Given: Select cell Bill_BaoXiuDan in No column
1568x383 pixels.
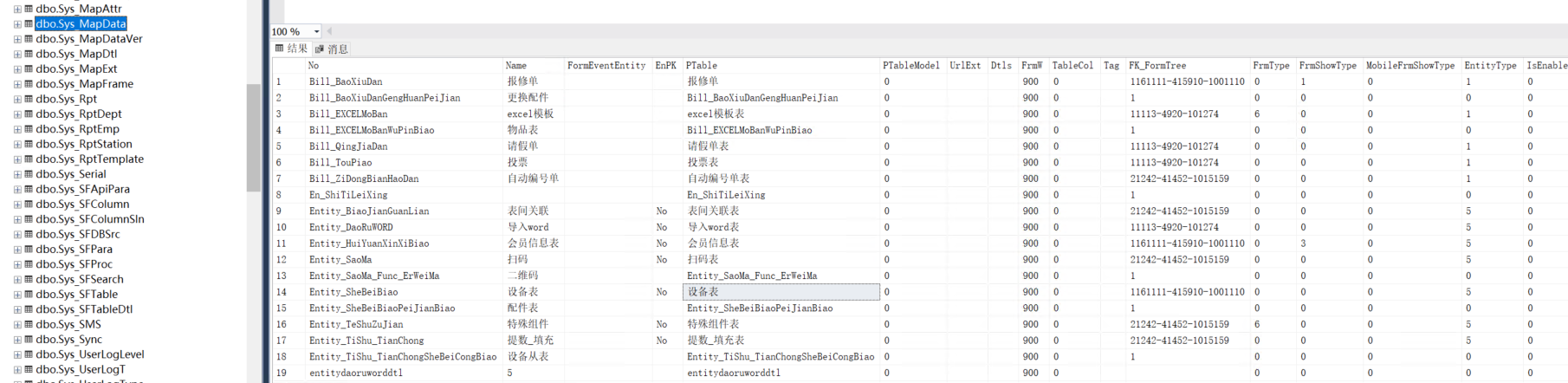Looking at the screenshot, I should pyautogui.click(x=404, y=81).
